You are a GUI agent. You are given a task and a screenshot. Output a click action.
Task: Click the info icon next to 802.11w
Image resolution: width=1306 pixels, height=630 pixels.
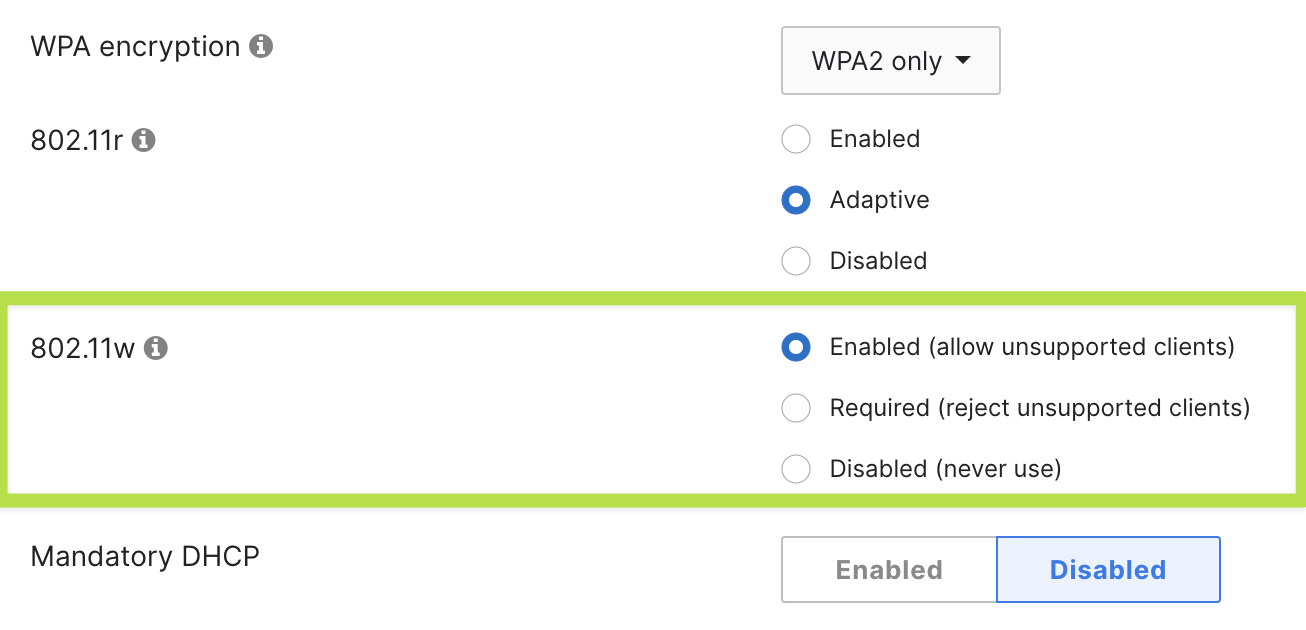(155, 348)
